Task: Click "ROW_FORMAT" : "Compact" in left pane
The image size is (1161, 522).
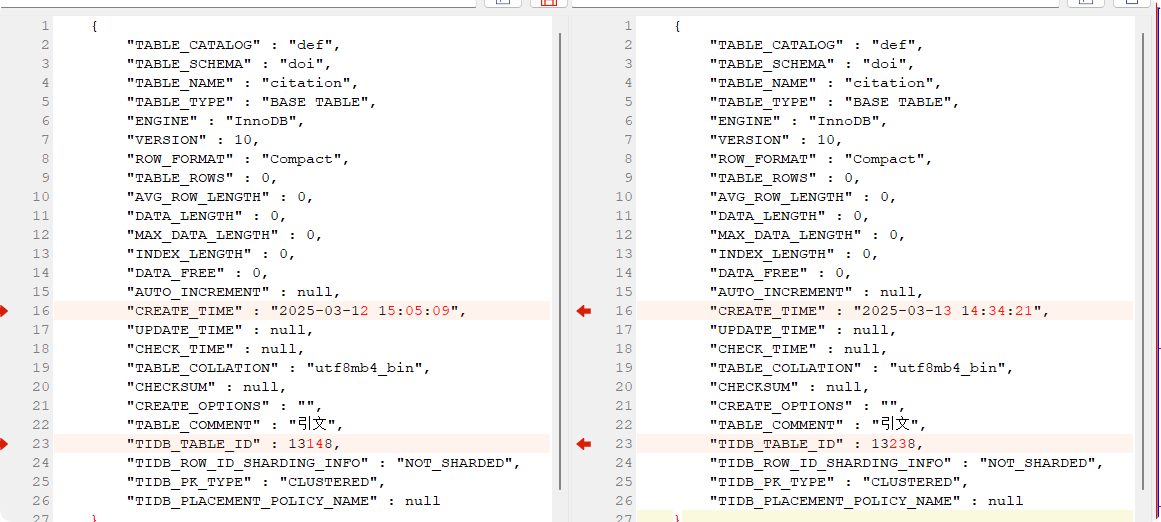Action: [238, 158]
